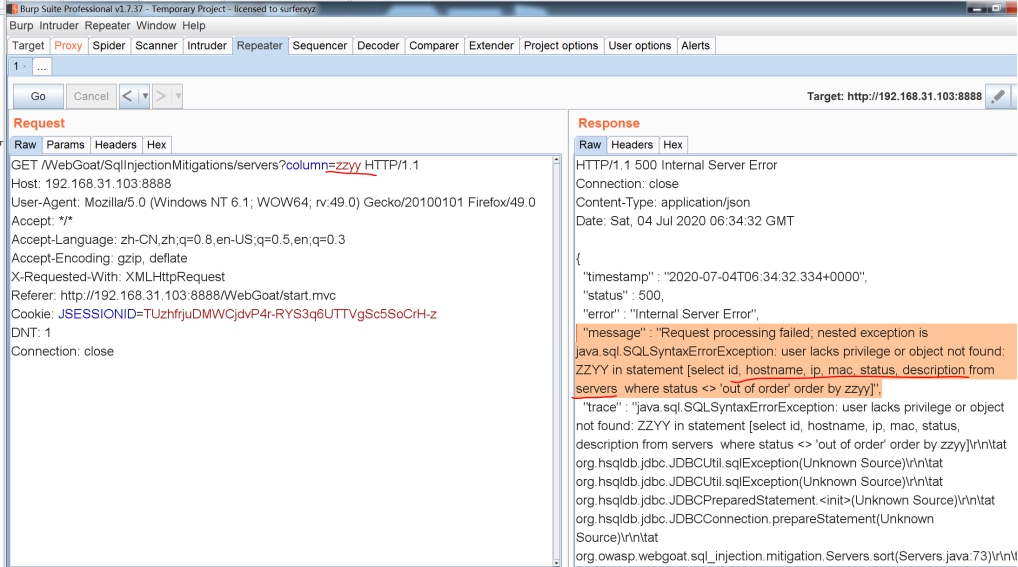
Task: Click the JSESSIONID cookie value
Action: [x=290, y=314]
